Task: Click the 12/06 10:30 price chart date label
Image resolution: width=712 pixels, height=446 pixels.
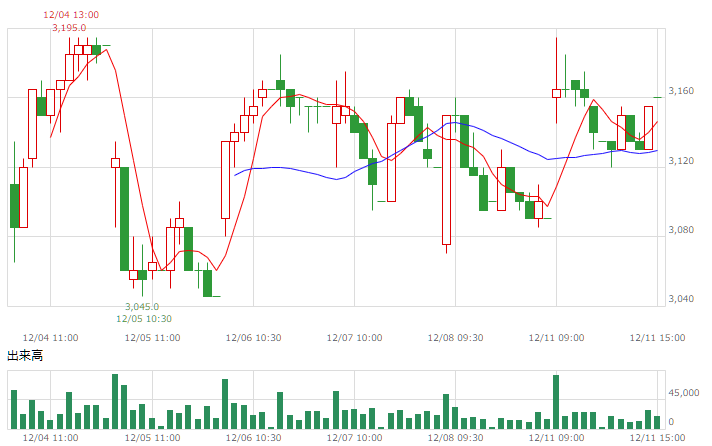Action: tap(253, 338)
